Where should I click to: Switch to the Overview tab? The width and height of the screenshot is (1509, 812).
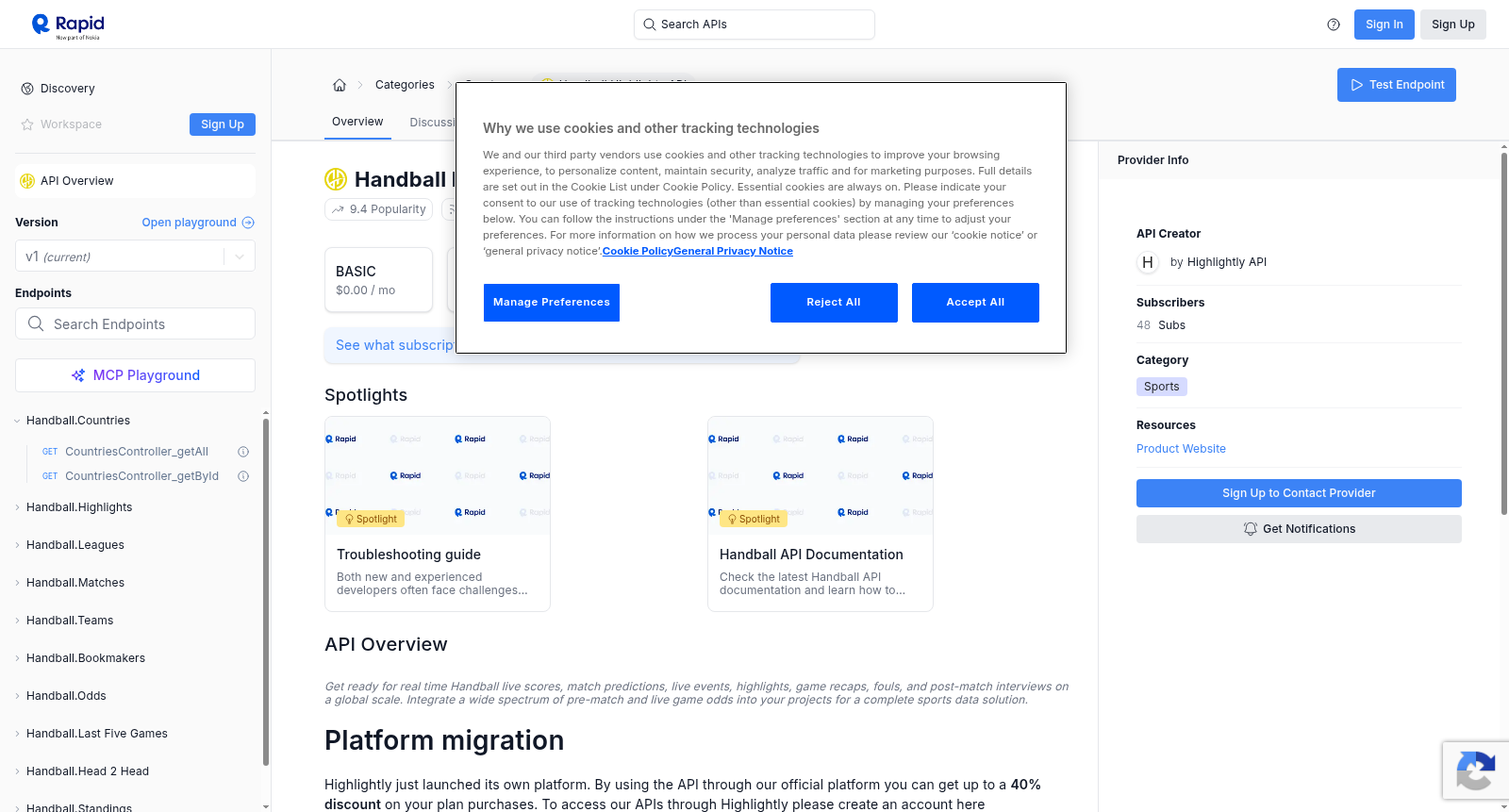(357, 122)
